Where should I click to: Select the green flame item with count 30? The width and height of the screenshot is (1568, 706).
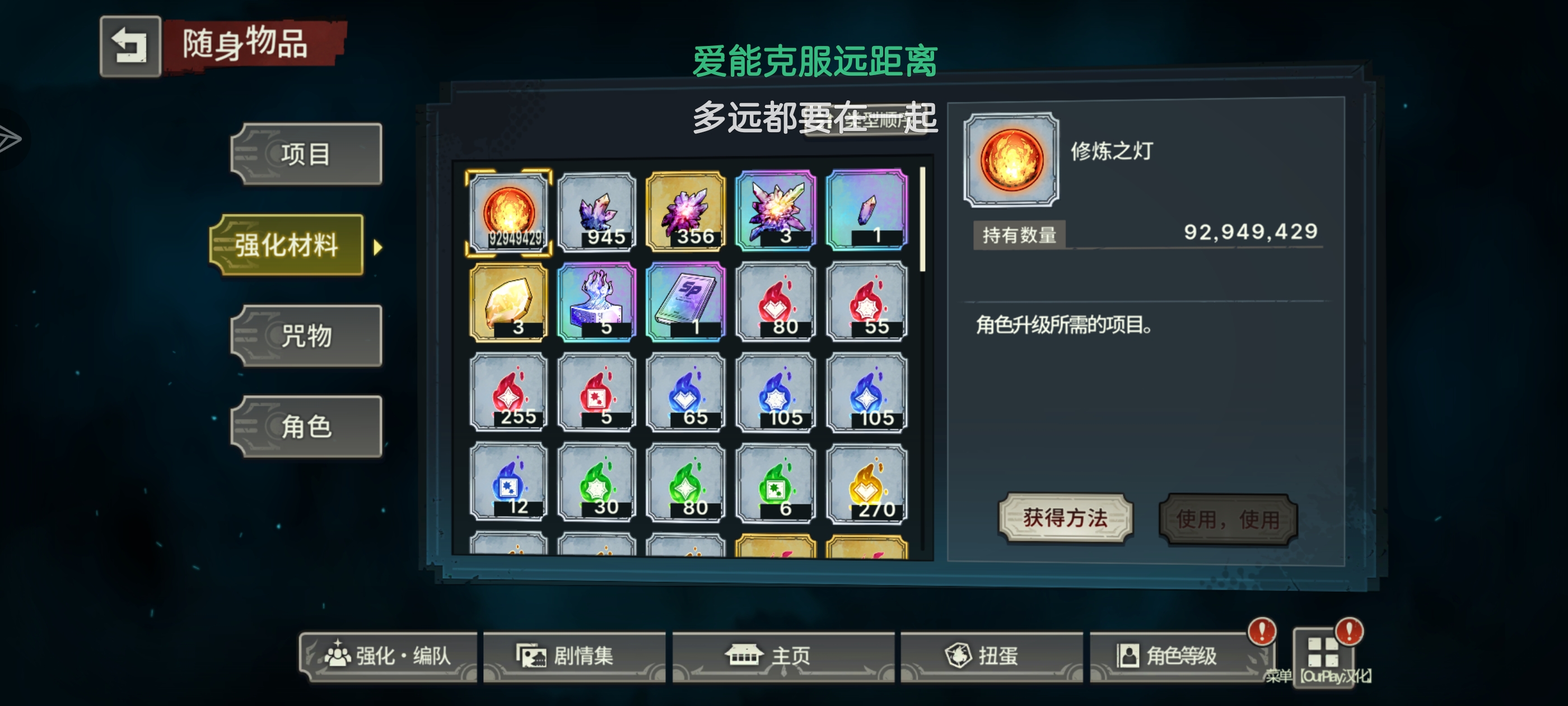(596, 484)
